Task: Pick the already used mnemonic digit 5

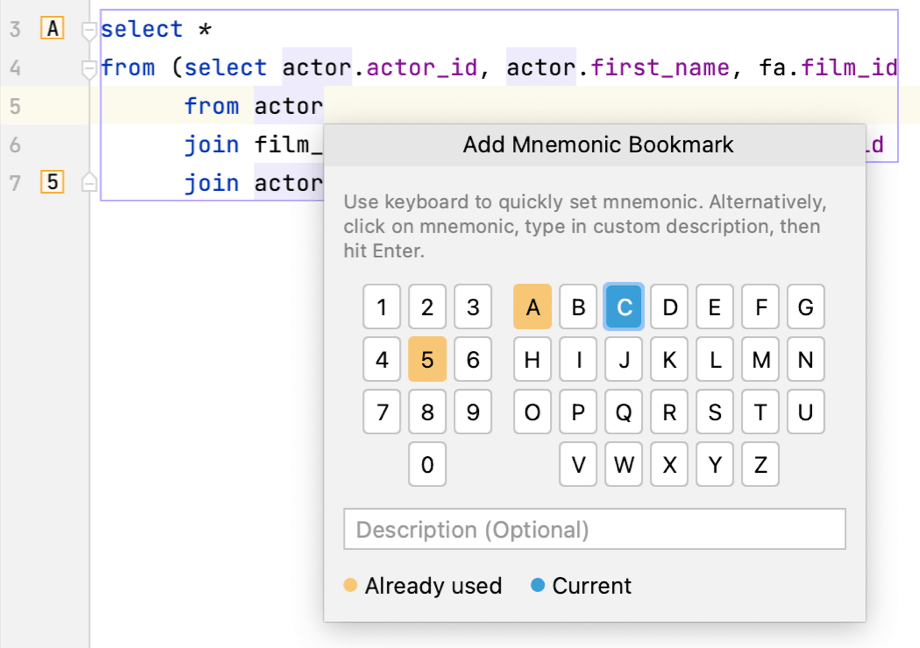Action: [x=427, y=359]
